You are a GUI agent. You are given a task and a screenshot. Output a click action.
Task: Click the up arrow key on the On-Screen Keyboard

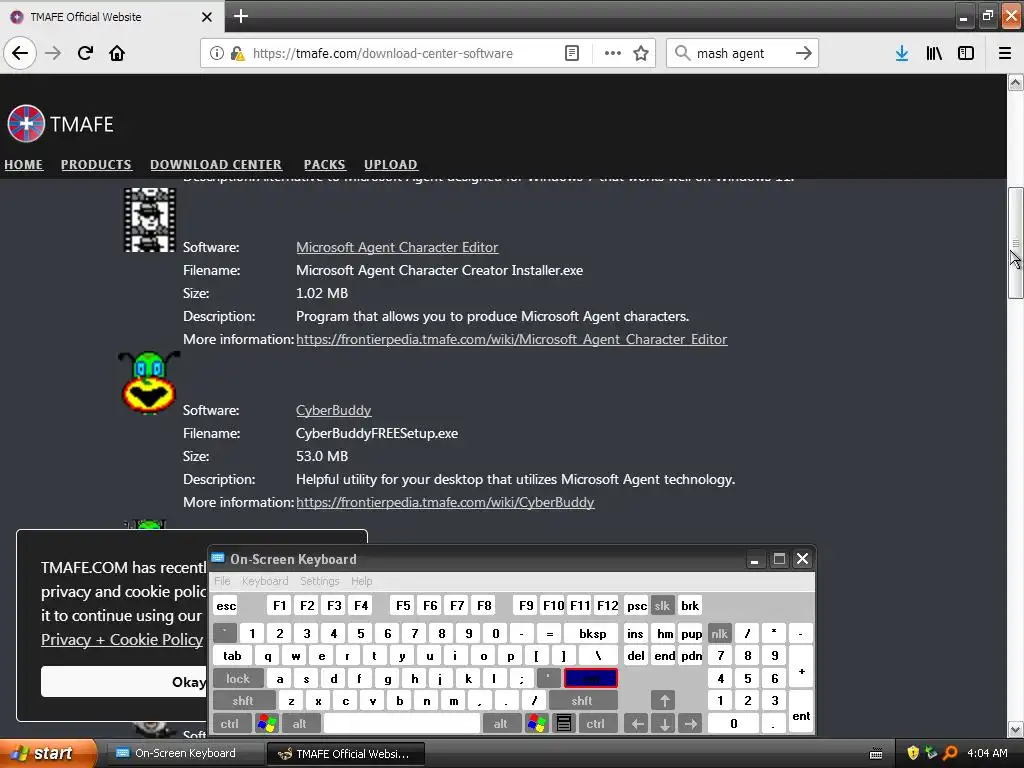point(664,701)
